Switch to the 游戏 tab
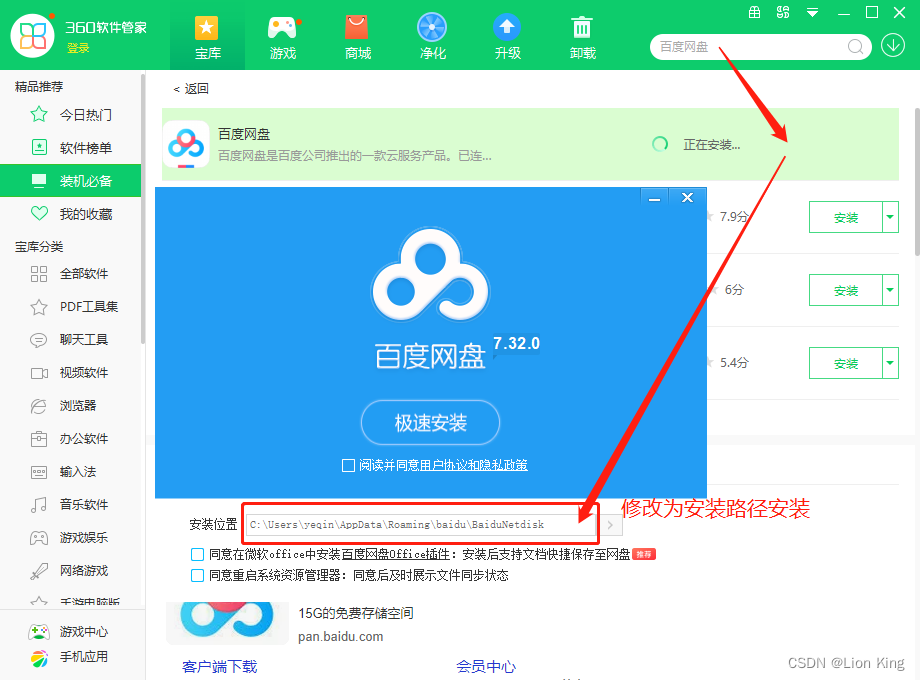The height and width of the screenshot is (680, 920). (x=282, y=38)
